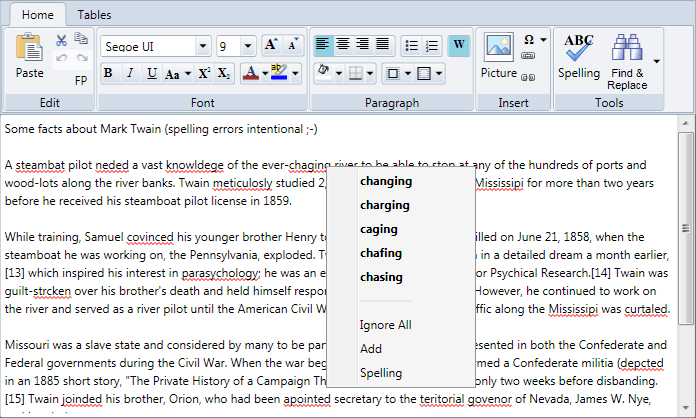
Task: Select Ignore All in context menu
Action: (385, 325)
